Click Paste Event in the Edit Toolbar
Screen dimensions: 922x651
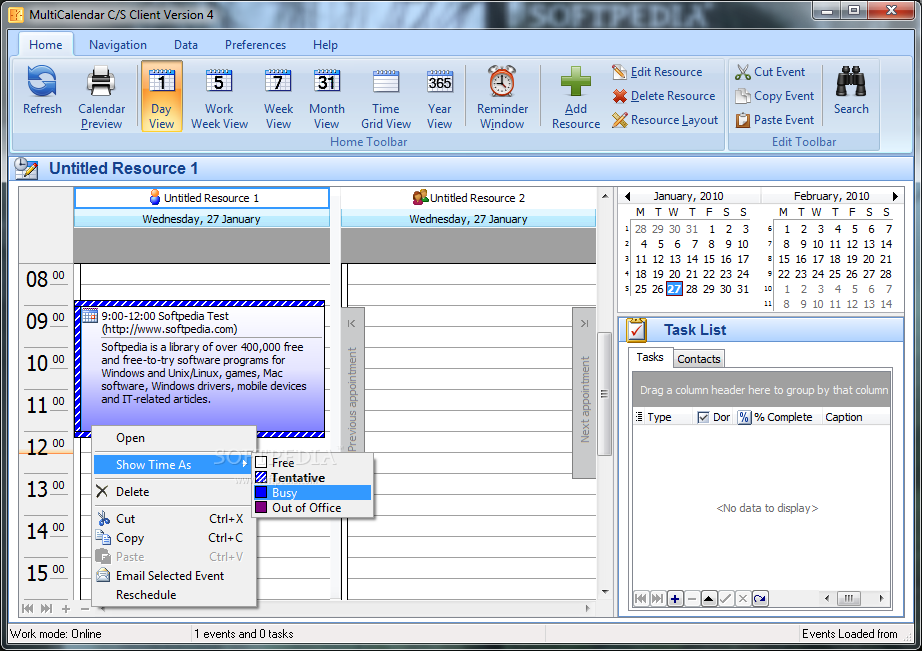pos(775,120)
